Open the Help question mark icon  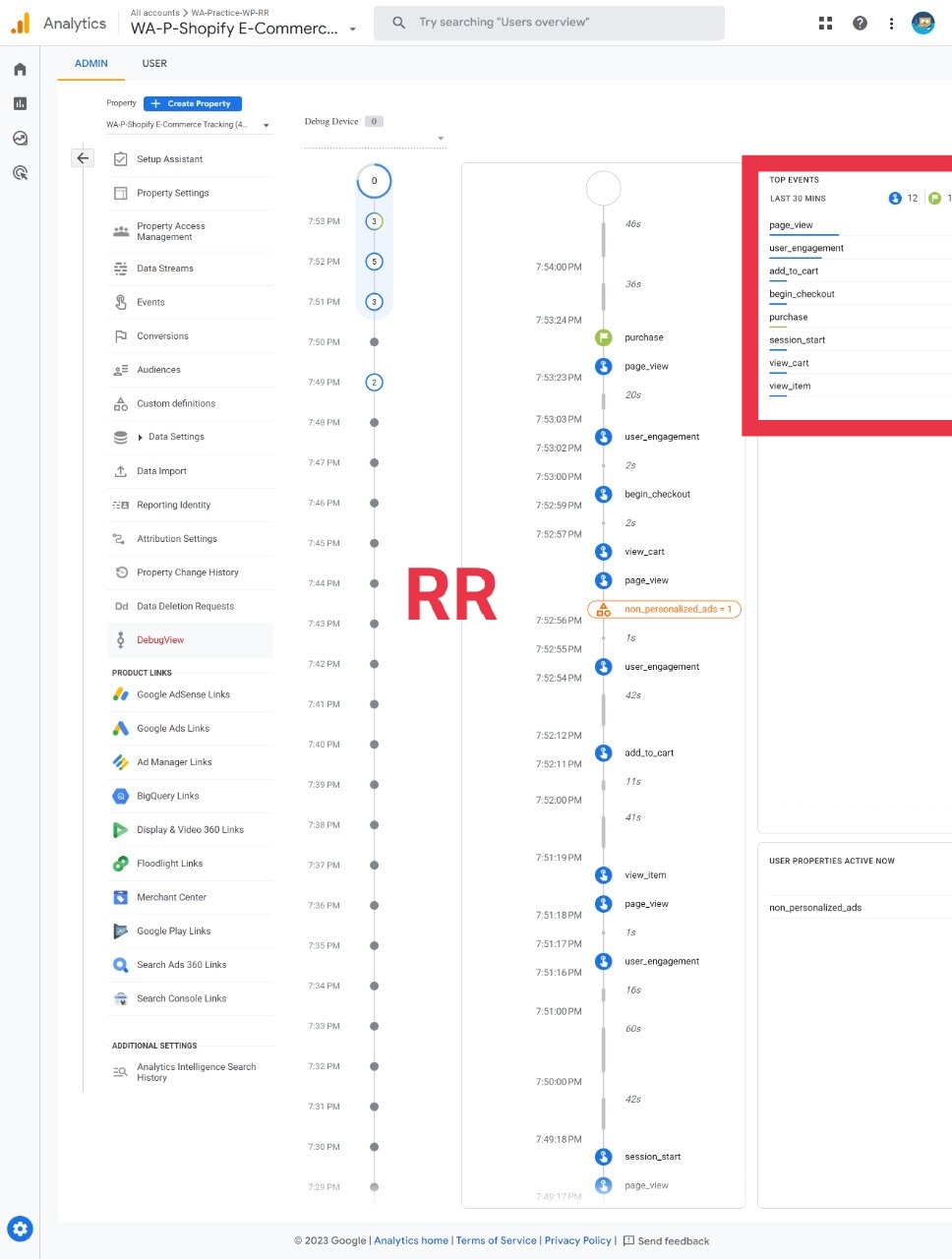pyautogui.click(x=860, y=24)
